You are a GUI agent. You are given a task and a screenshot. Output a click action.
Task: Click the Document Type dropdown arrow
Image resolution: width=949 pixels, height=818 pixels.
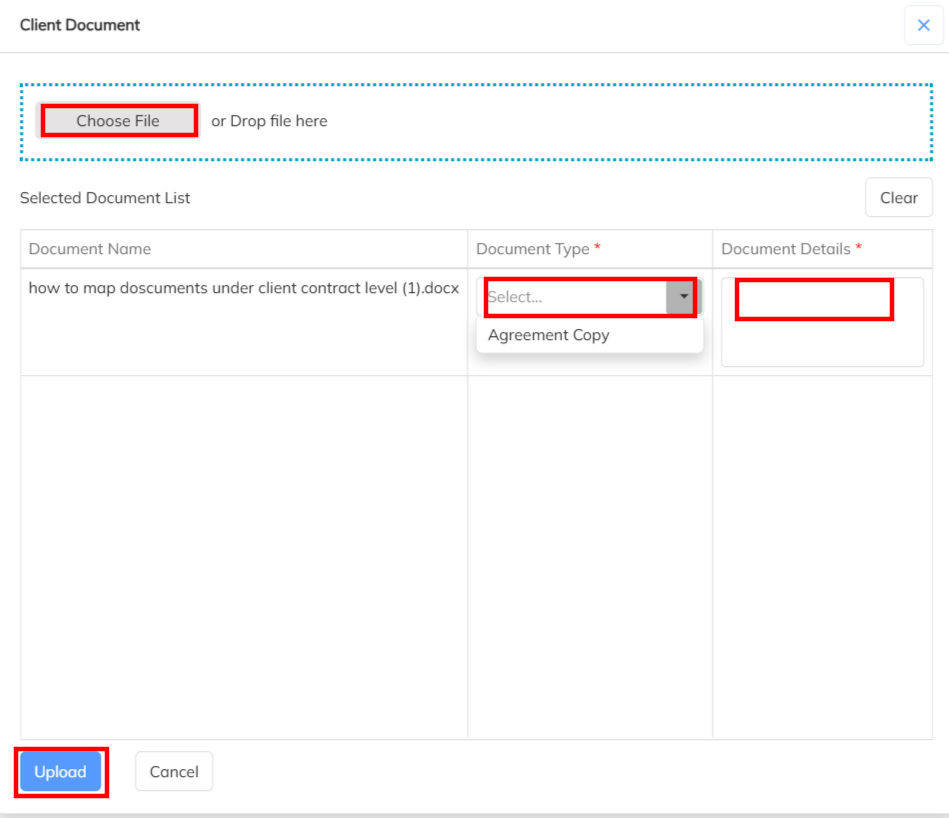tap(684, 297)
